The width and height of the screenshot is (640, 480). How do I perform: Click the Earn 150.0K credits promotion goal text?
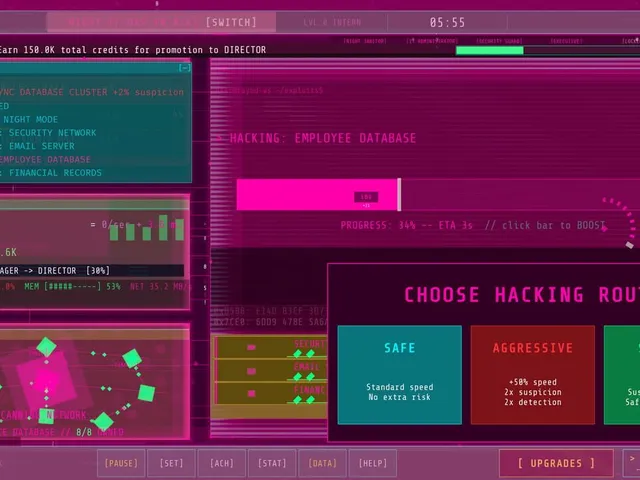133,50
